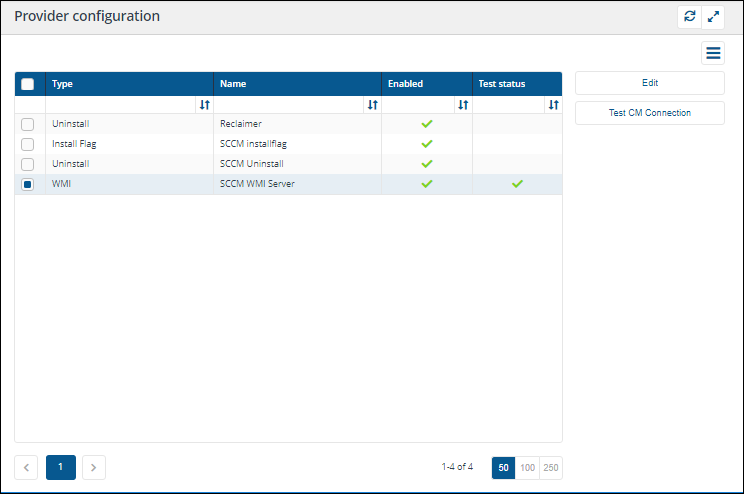Click the Edit button

[649, 83]
